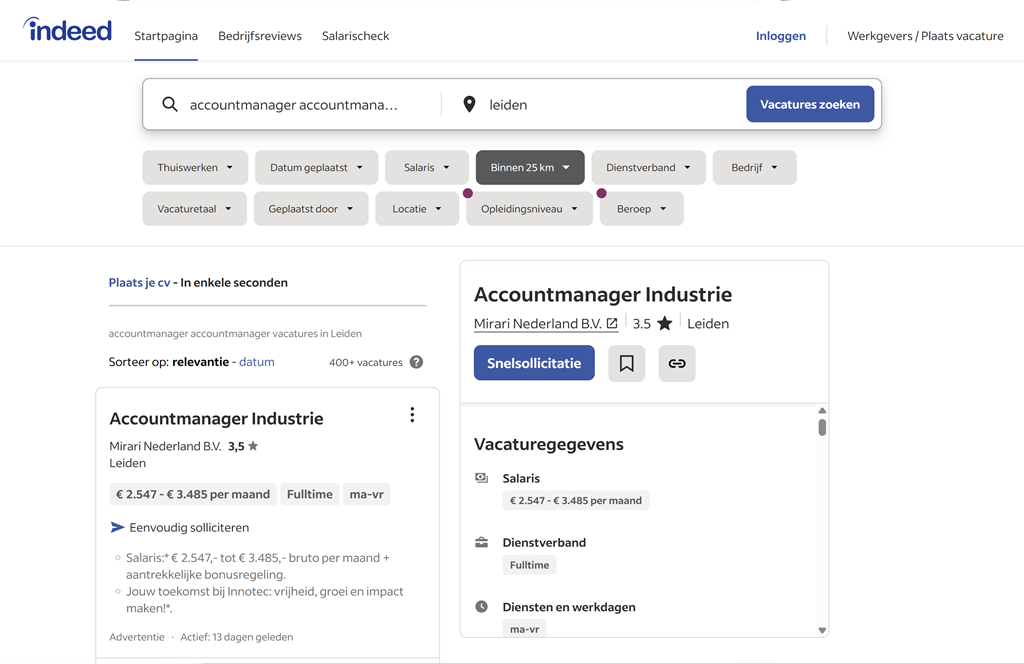1024x664 pixels.
Task: Click the Fulltime chip under Dienstverband
Action: 530,565
